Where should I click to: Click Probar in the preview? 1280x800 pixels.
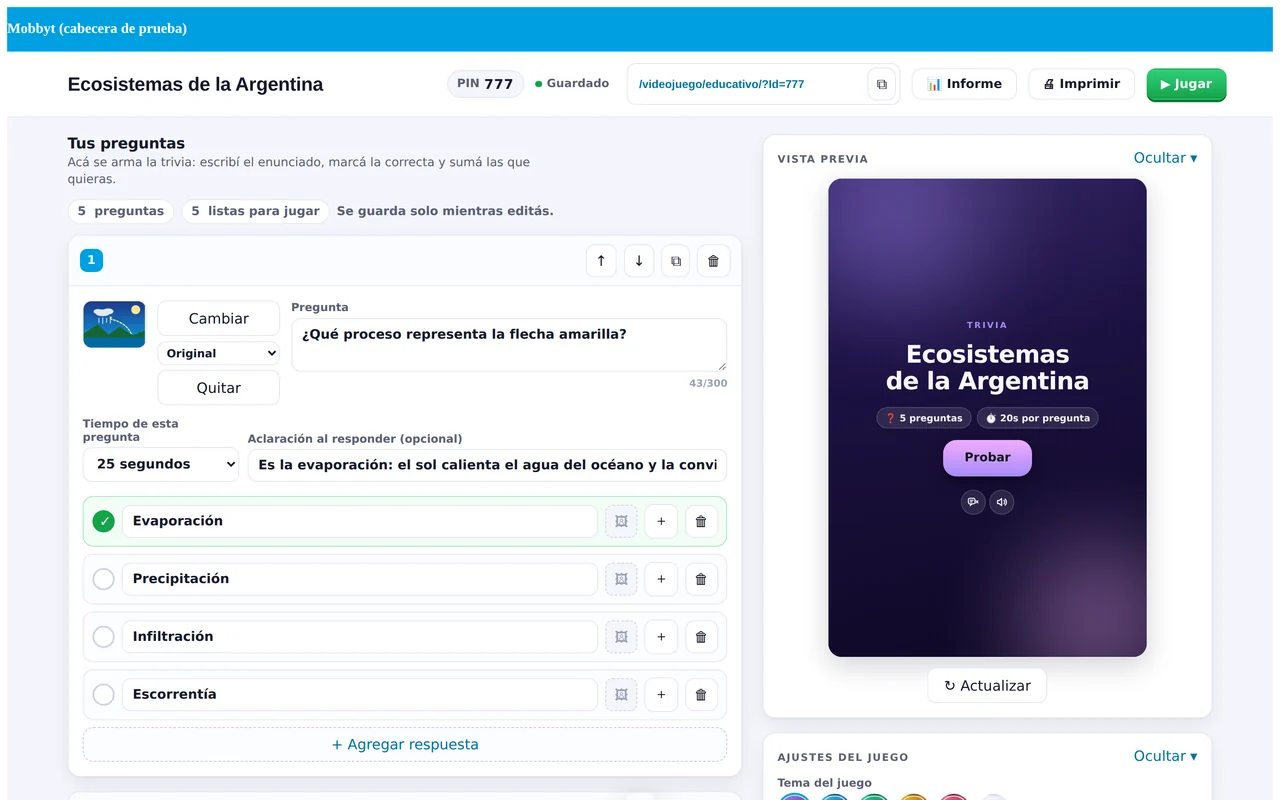pyautogui.click(x=987, y=457)
